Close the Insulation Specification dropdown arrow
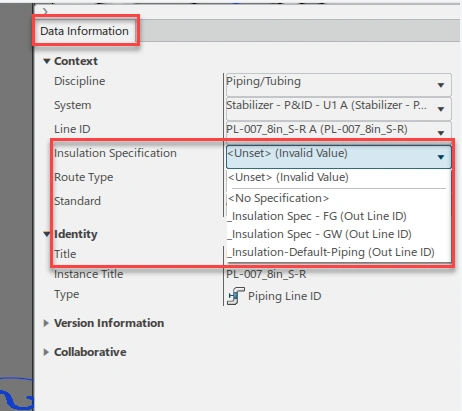This screenshot has width=462, height=411. click(x=441, y=157)
